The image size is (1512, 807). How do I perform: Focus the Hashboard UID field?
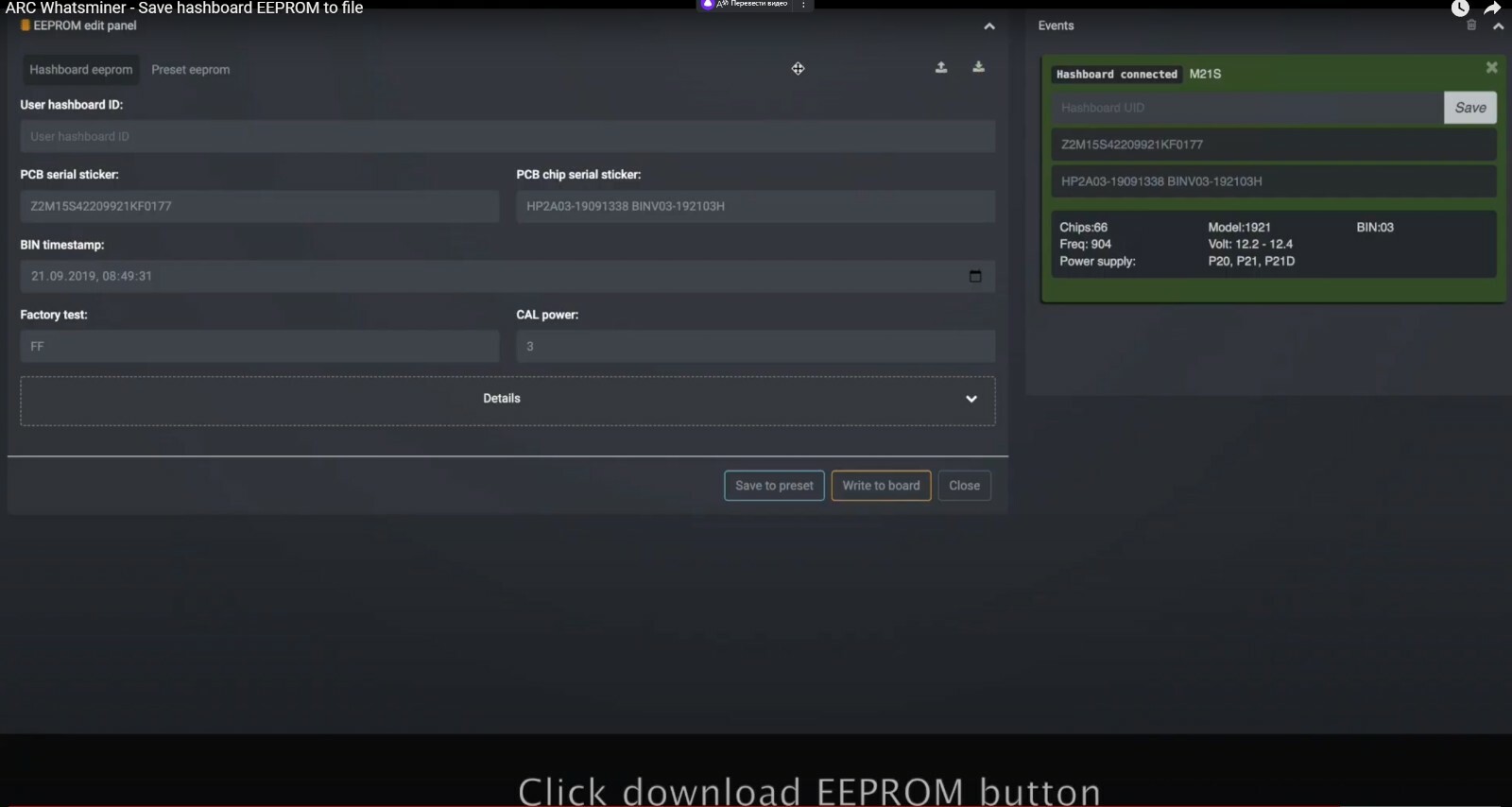tap(1247, 108)
